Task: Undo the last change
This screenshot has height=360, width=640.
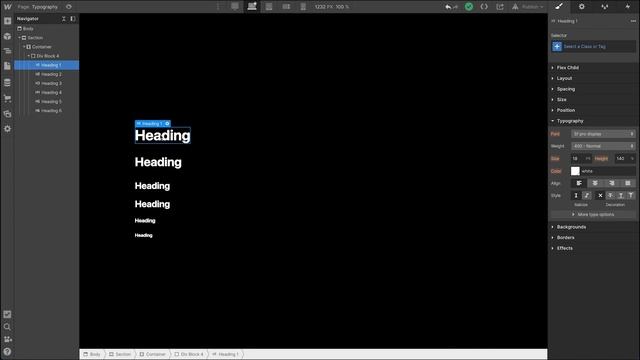Action: tap(448, 7)
